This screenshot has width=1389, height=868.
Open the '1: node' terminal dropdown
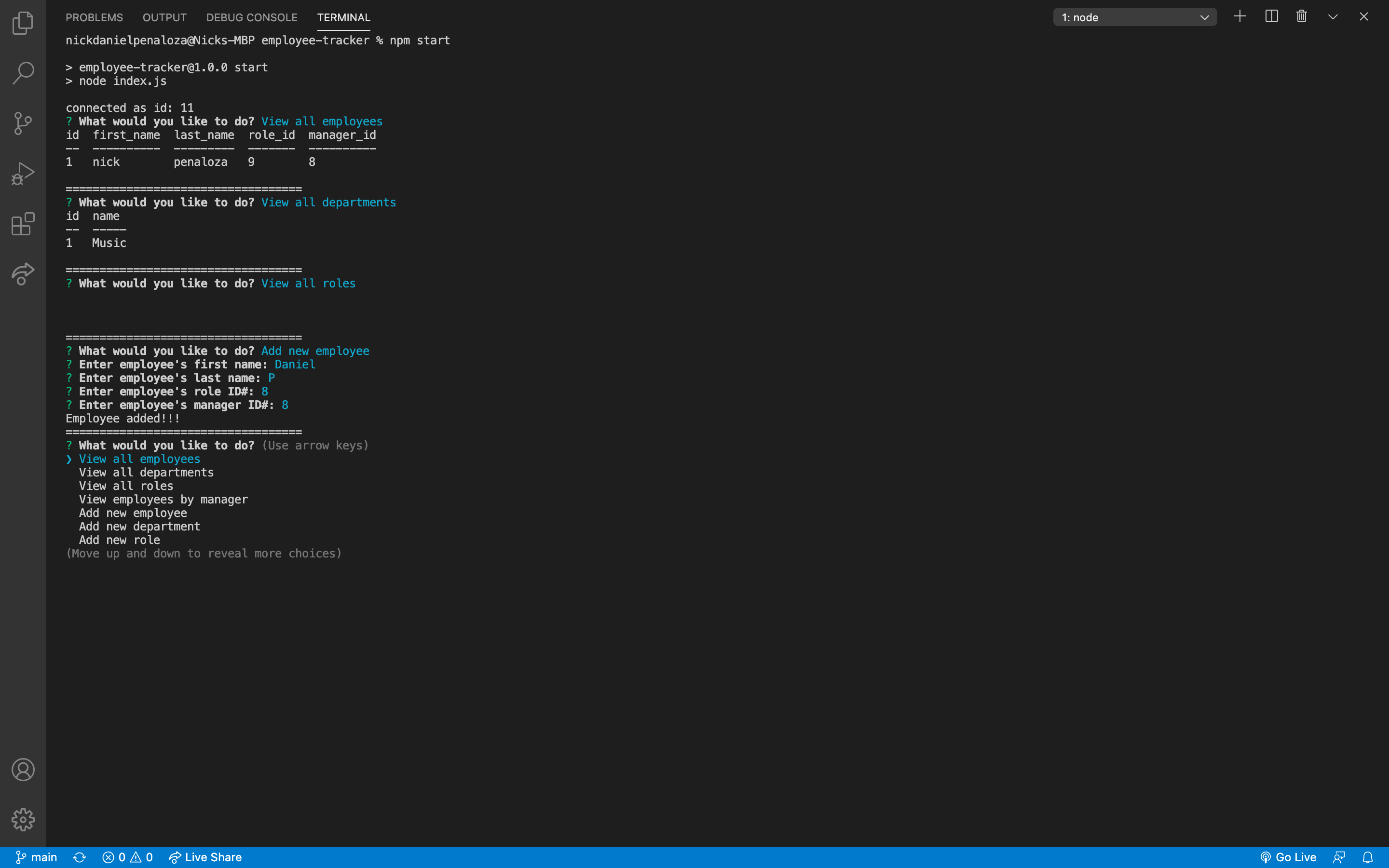point(1135,17)
